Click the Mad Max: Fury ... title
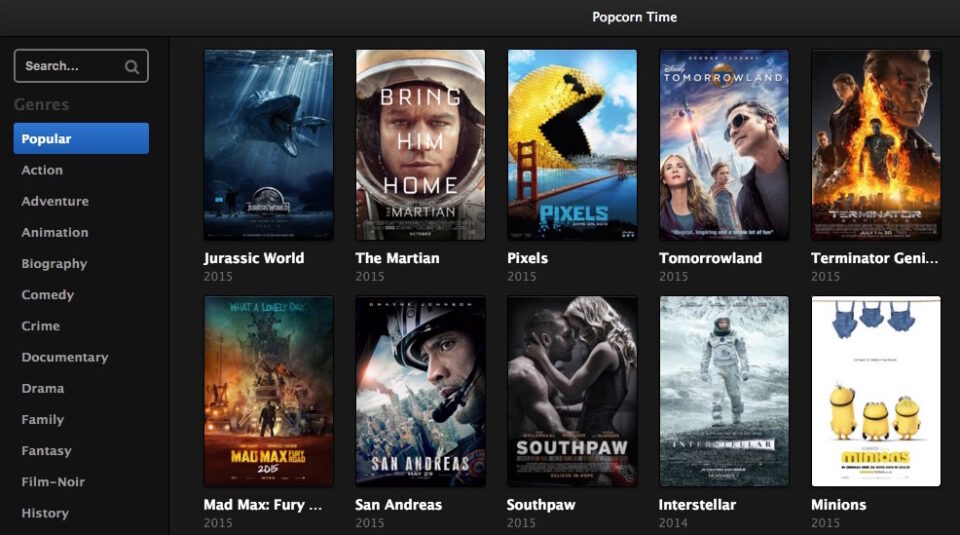The height and width of the screenshot is (535, 960). pos(263,505)
